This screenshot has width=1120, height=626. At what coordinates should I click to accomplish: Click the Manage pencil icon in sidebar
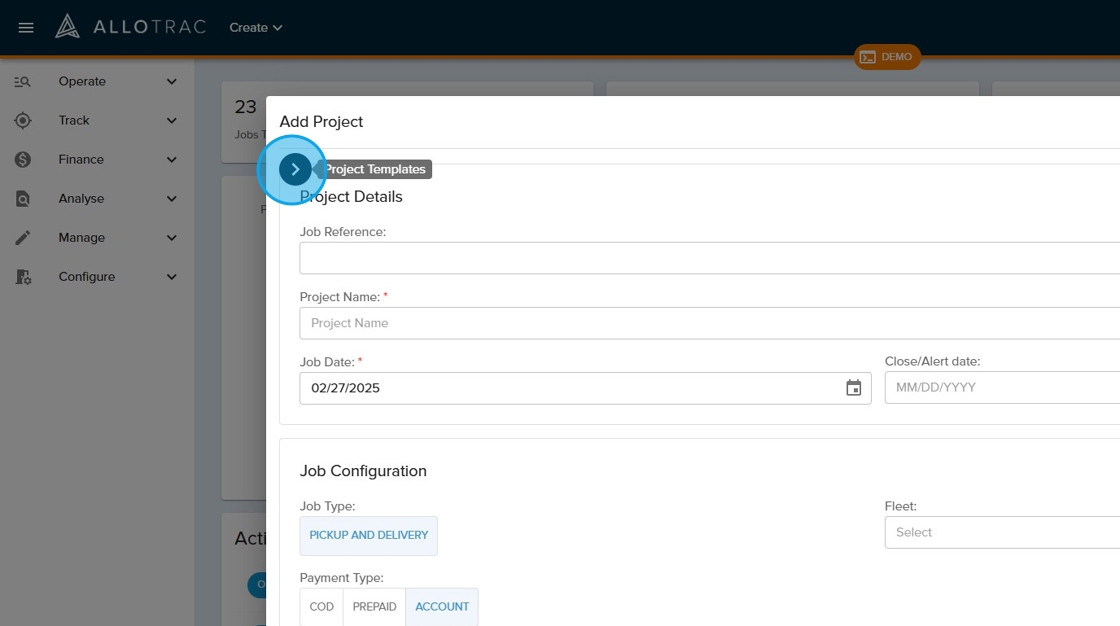pos(22,238)
